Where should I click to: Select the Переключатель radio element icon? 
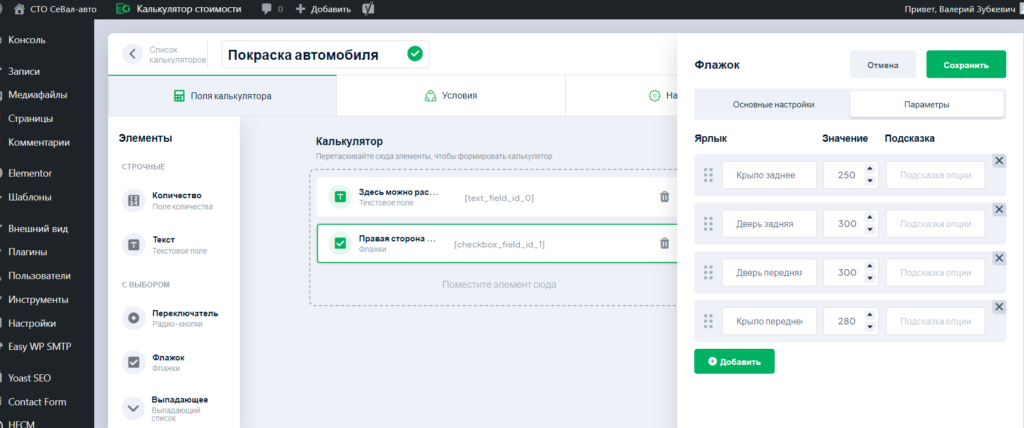click(x=133, y=318)
